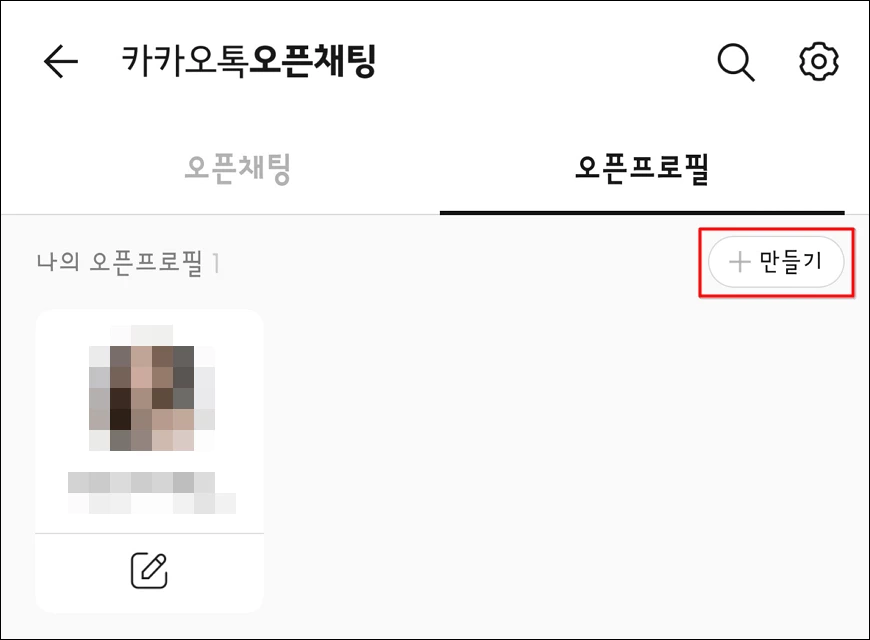Image resolution: width=870 pixels, height=640 pixels.
Task: Open open-chat settings gear icon
Action: (818, 61)
